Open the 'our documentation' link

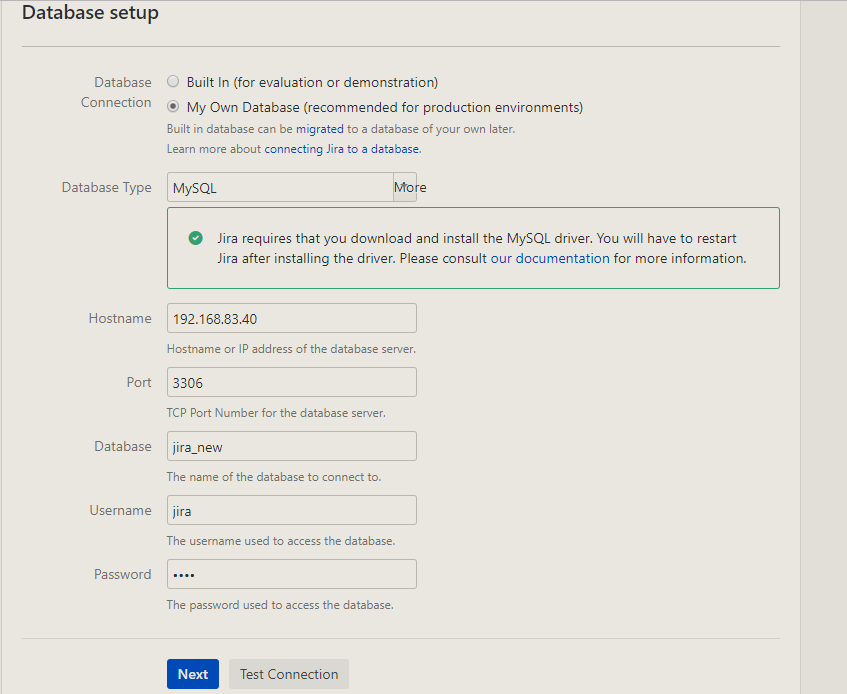(549, 258)
